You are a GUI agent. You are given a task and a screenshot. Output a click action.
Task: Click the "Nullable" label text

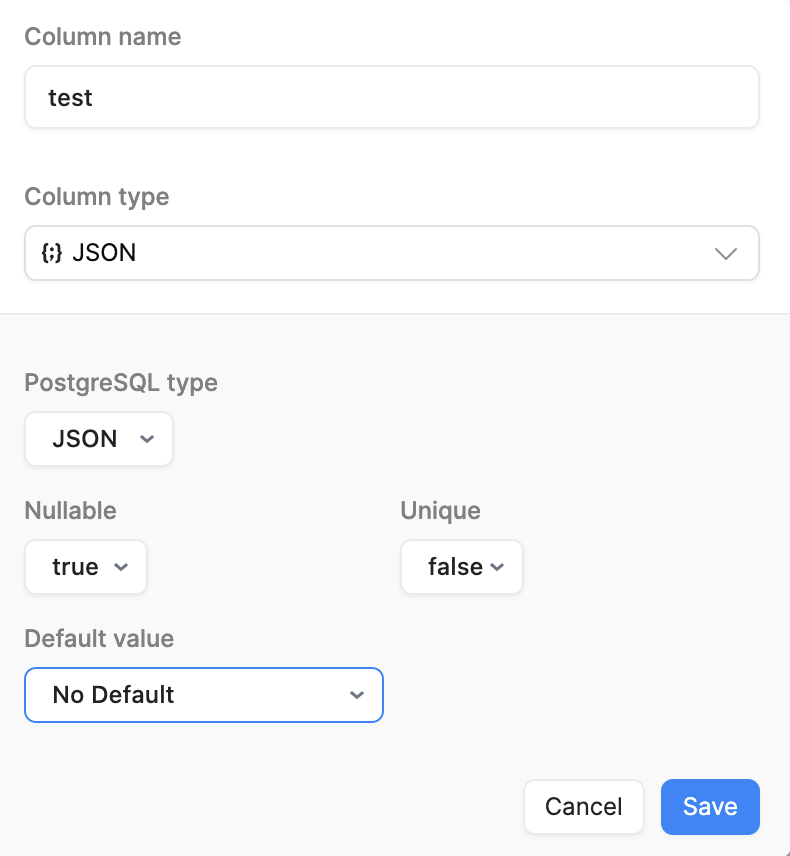(70, 510)
